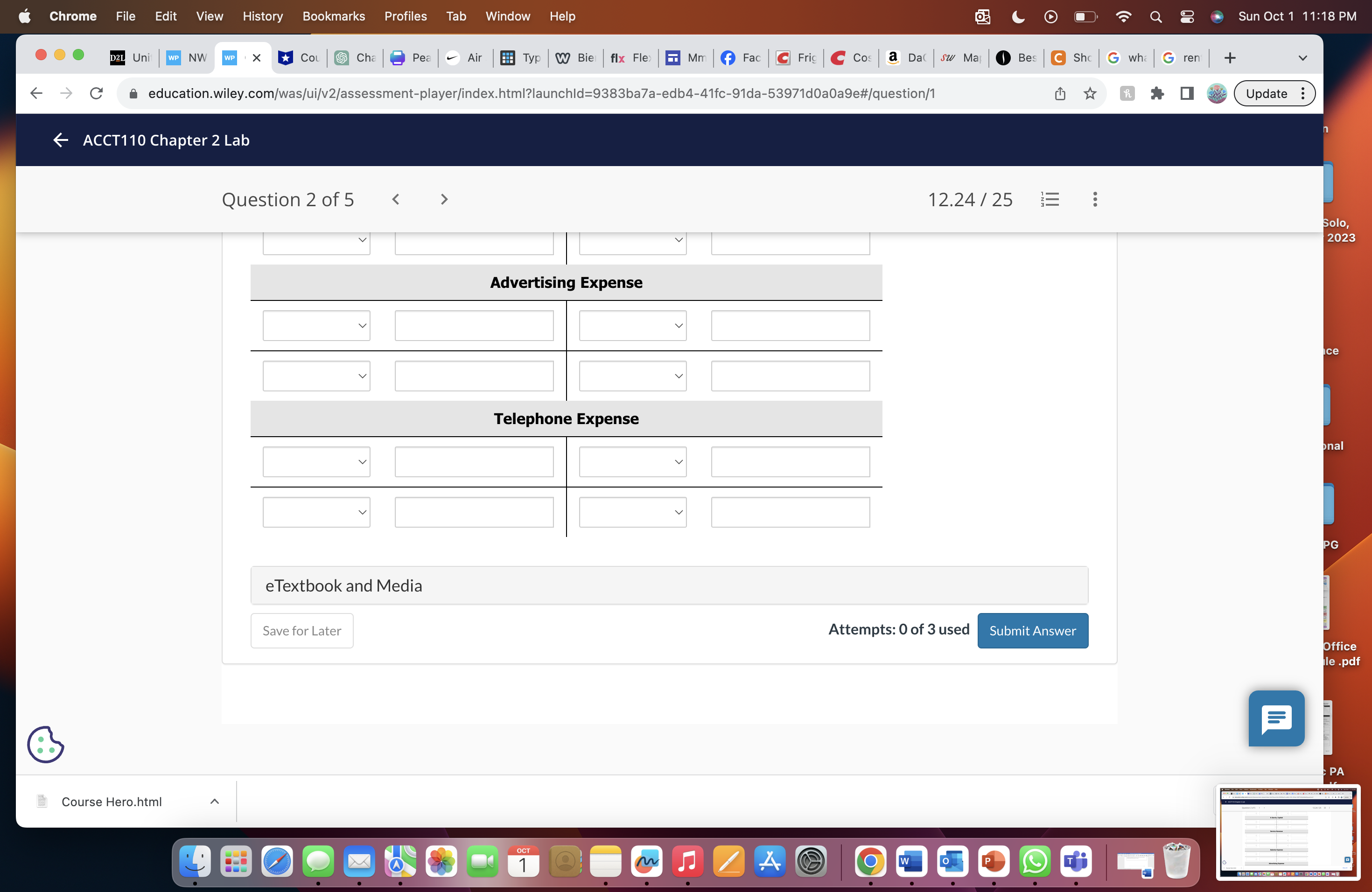Click the browser extensions puzzle icon
1372x892 pixels.
pyautogui.click(x=1157, y=93)
